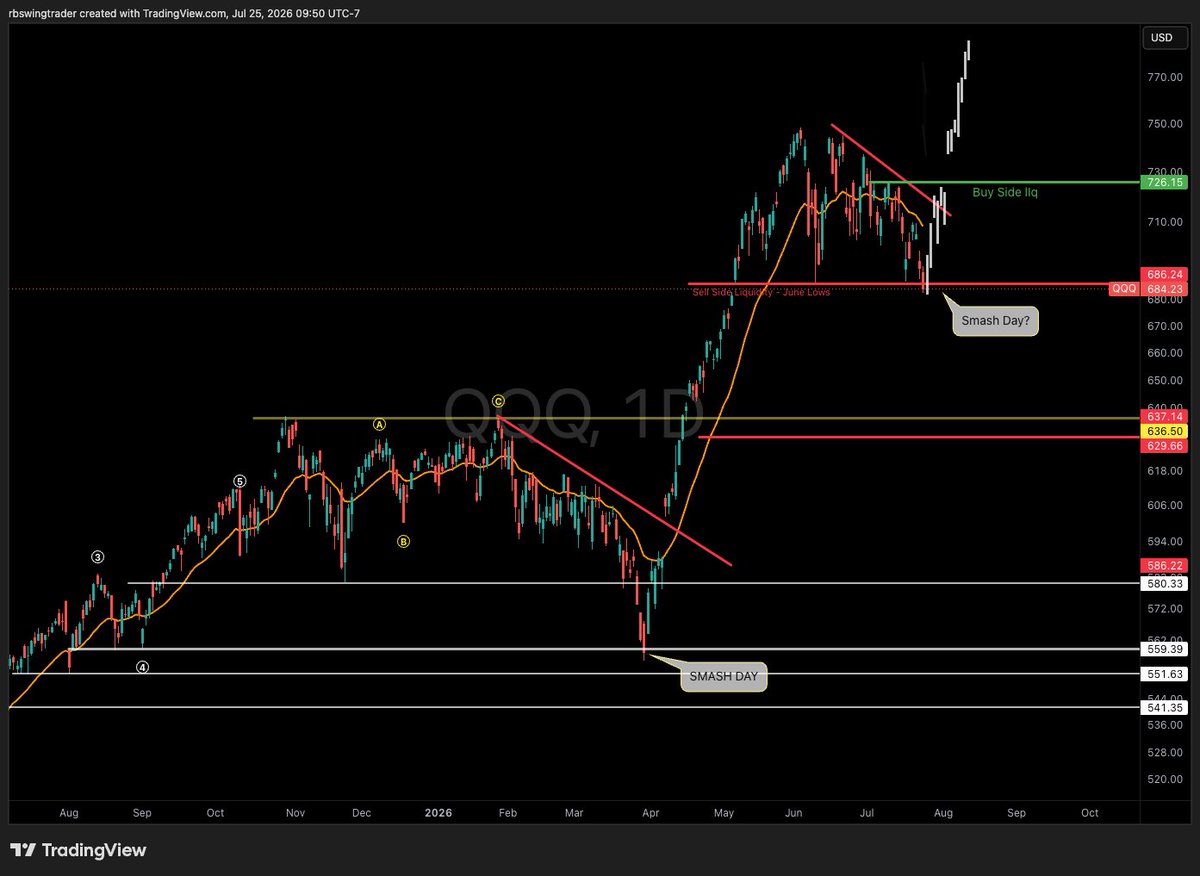The width and height of the screenshot is (1200, 876).
Task: Select the 629.66 red price label
Action: 1162,445
